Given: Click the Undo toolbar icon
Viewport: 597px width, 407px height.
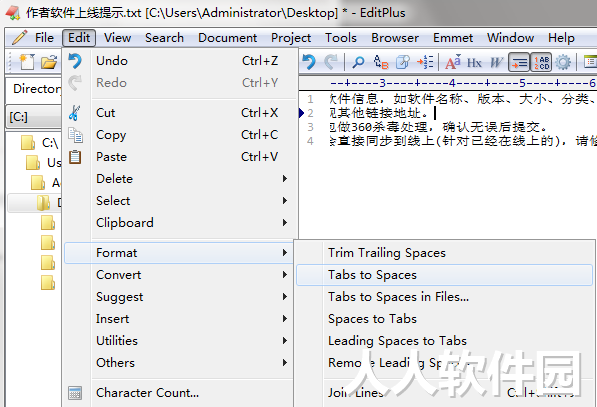Looking at the screenshot, I should [x=309, y=62].
